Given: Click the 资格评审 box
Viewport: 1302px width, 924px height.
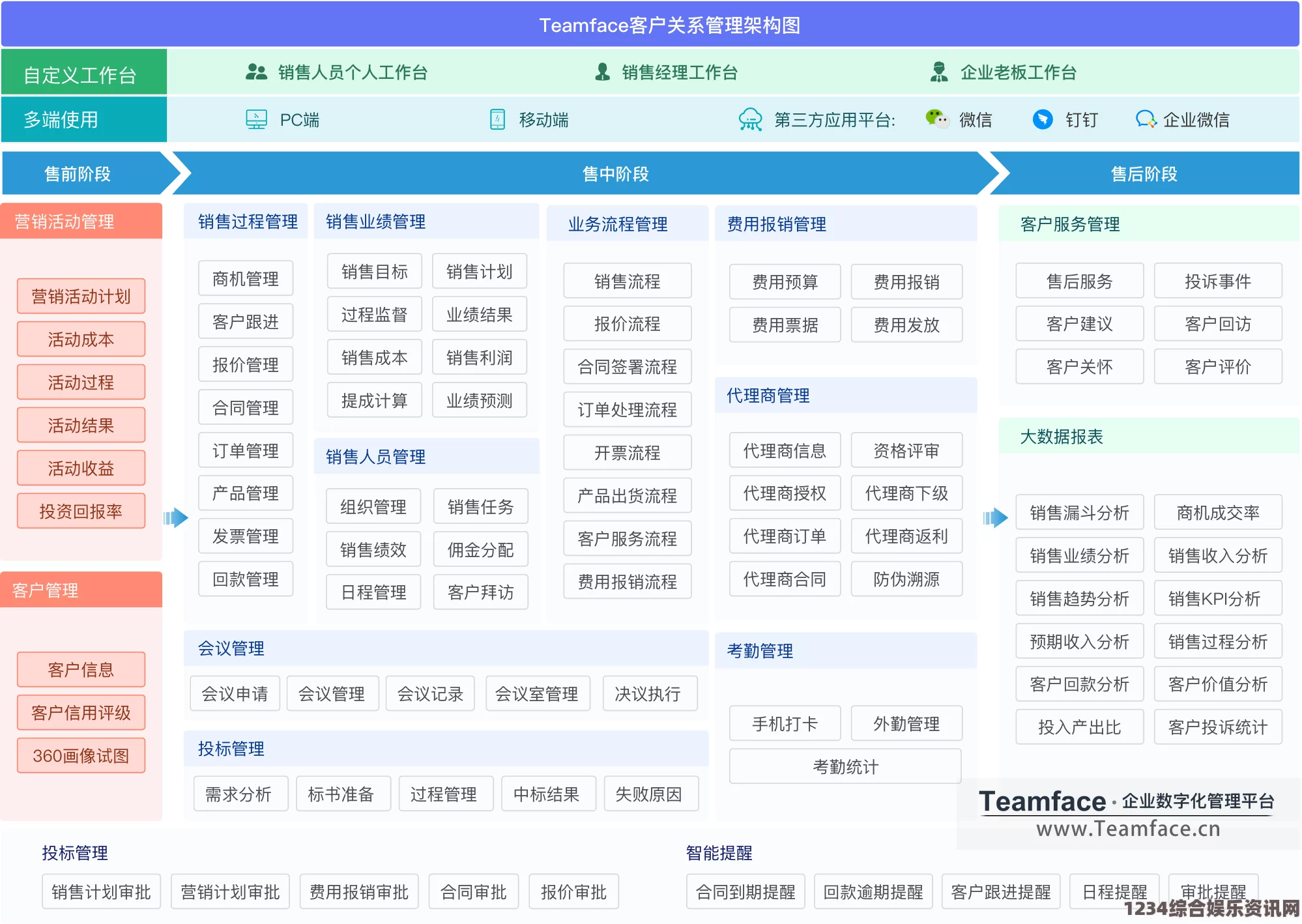Looking at the screenshot, I should (907, 450).
